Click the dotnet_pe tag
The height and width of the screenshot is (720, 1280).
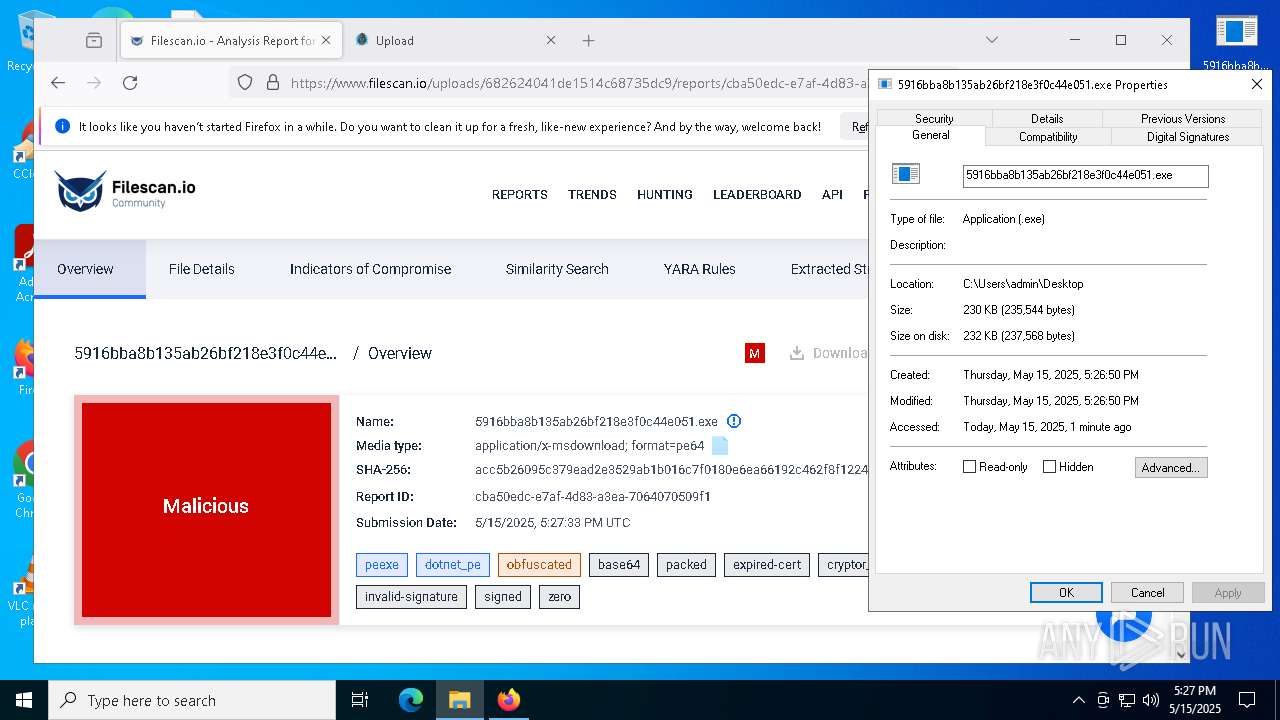click(x=453, y=565)
